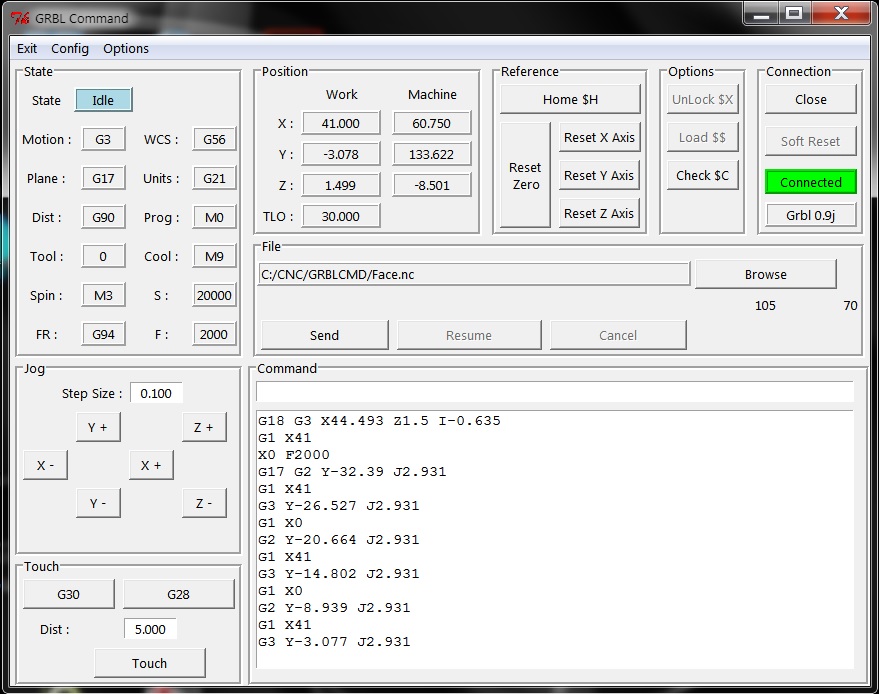Viewport: 879px width, 694px height.
Task: Click the Plane G17 value
Action: (x=103, y=179)
